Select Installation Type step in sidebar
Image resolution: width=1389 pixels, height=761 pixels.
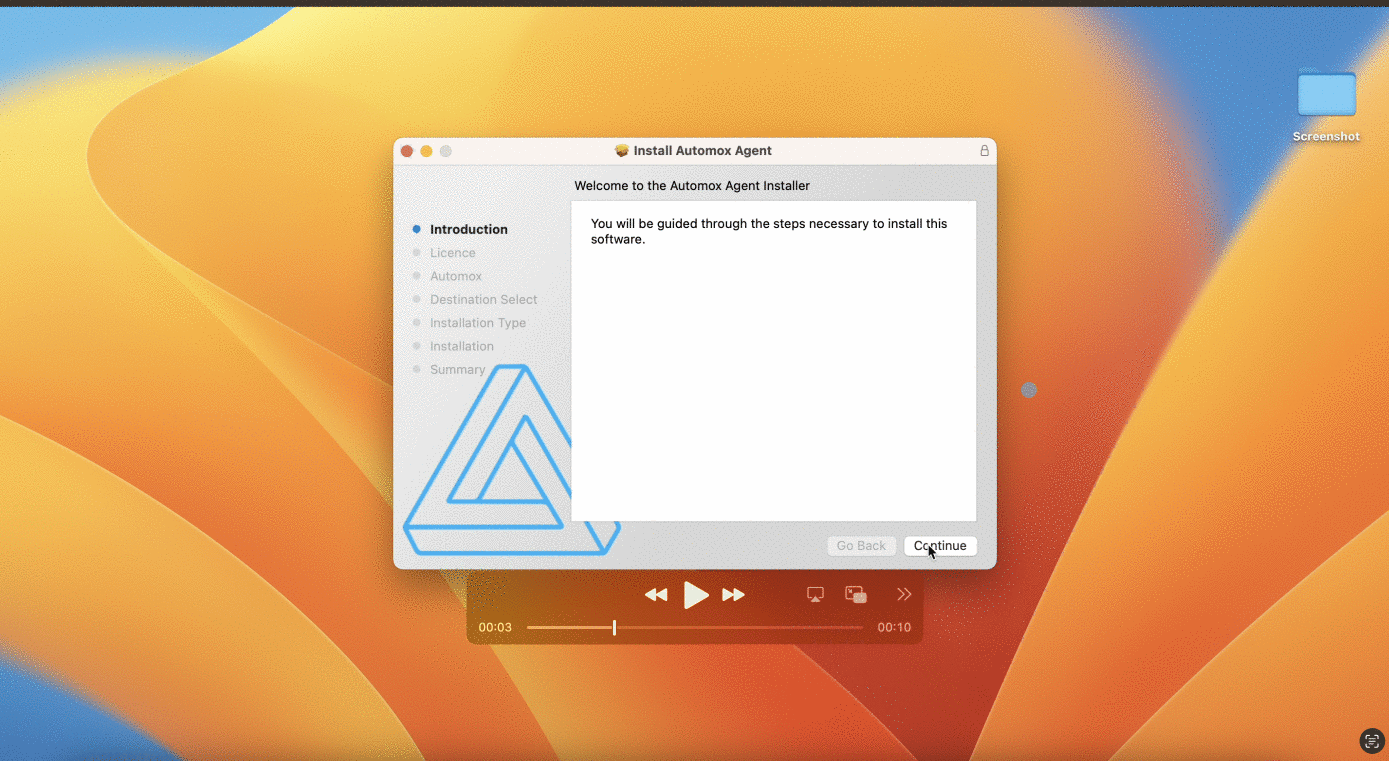click(x=478, y=323)
